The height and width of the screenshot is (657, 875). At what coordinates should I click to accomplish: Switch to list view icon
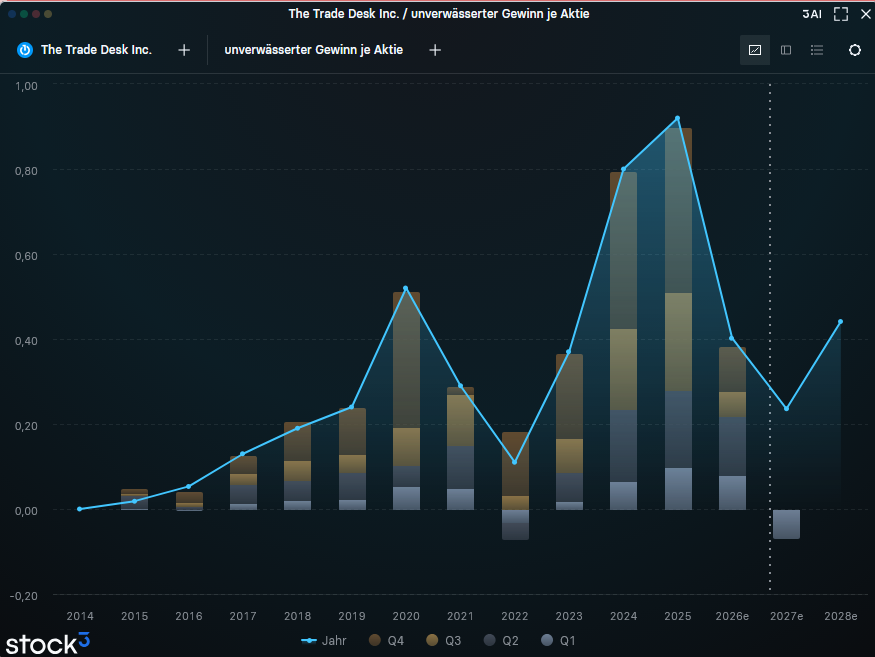click(817, 50)
